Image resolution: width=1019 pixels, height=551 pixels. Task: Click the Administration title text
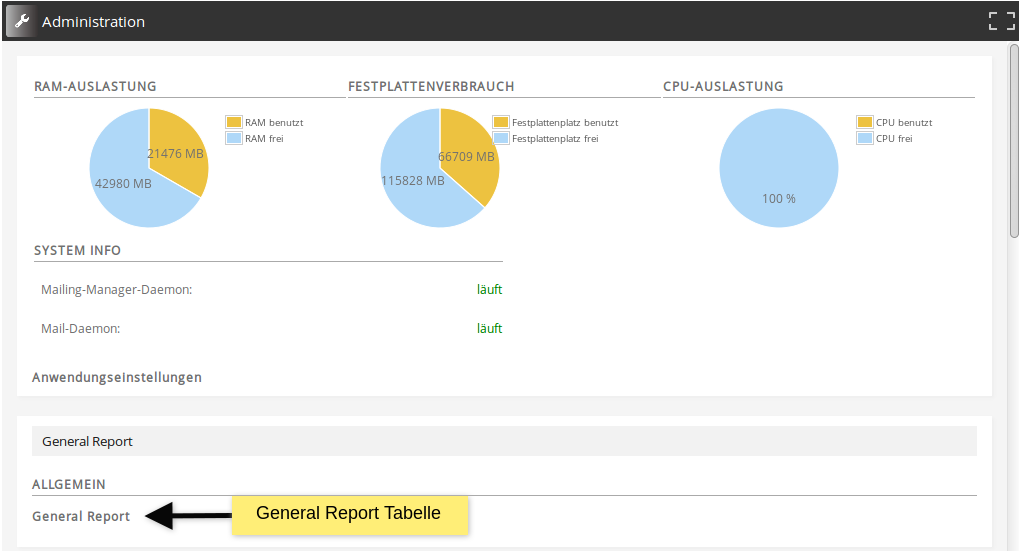93,21
